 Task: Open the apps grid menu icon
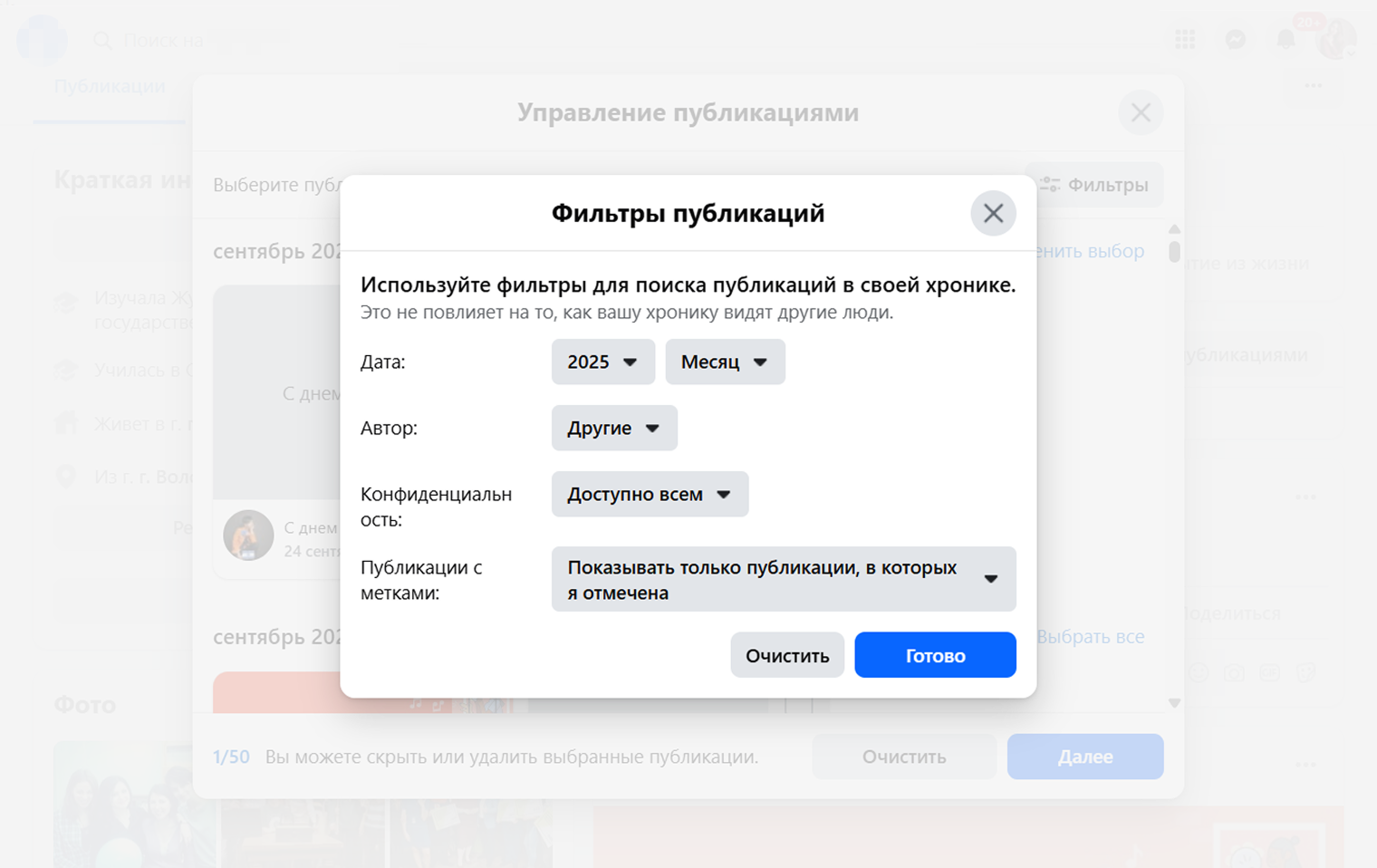pyautogui.click(x=1185, y=40)
